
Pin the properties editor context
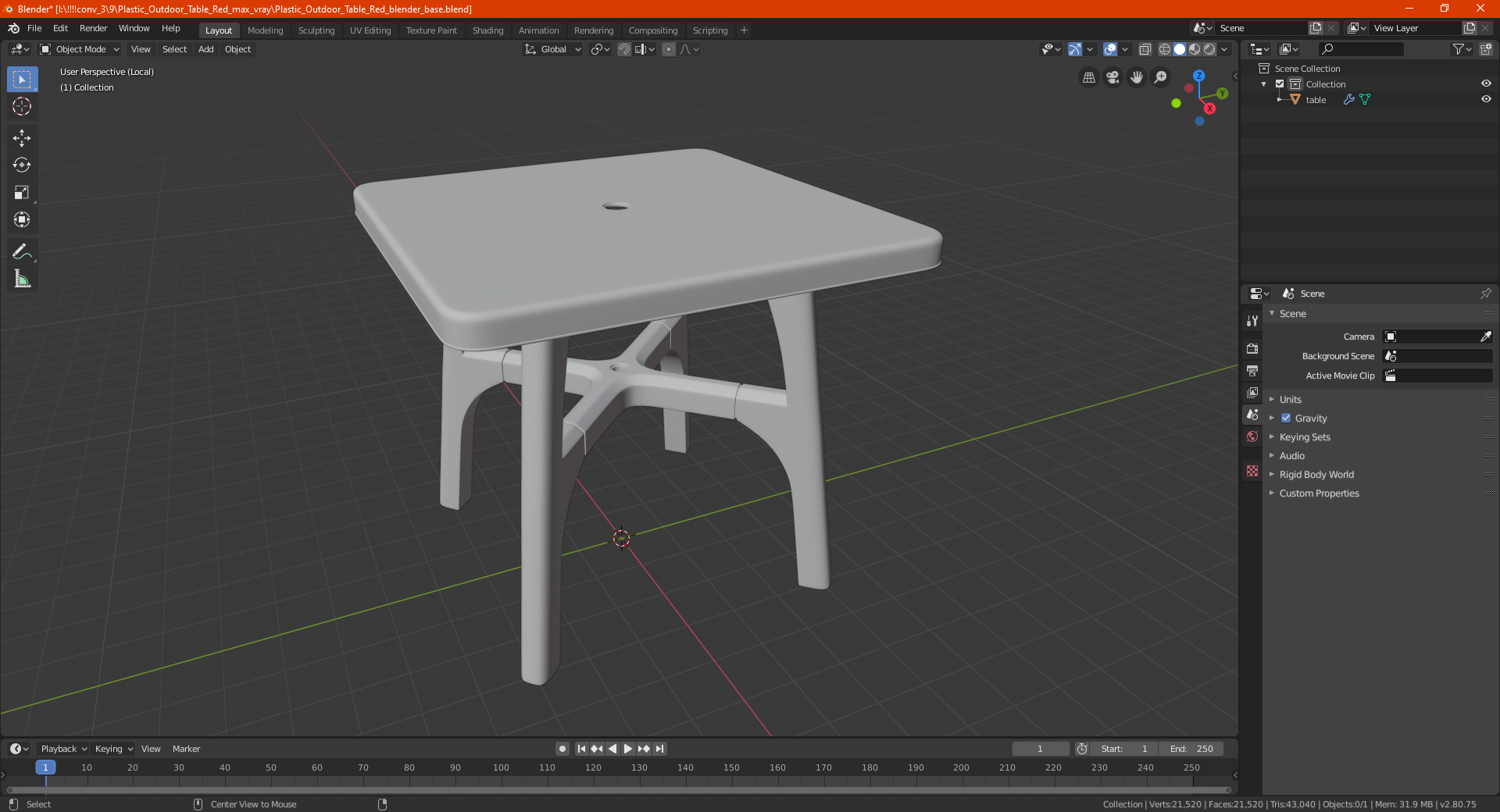(1485, 294)
